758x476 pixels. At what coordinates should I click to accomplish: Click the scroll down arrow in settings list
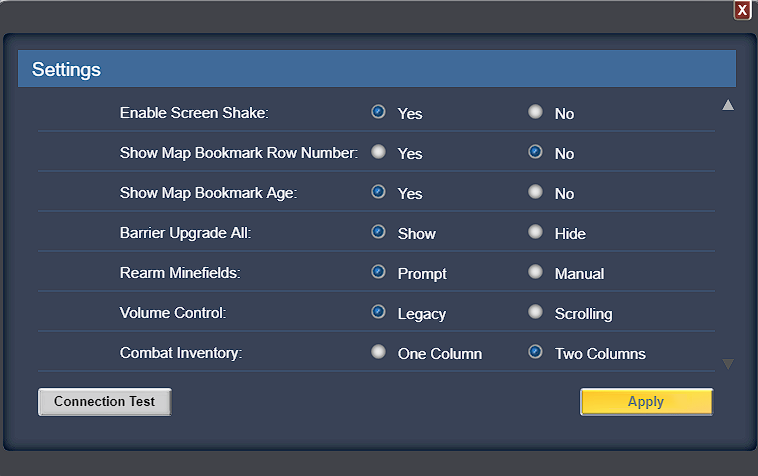click(728, 364)
